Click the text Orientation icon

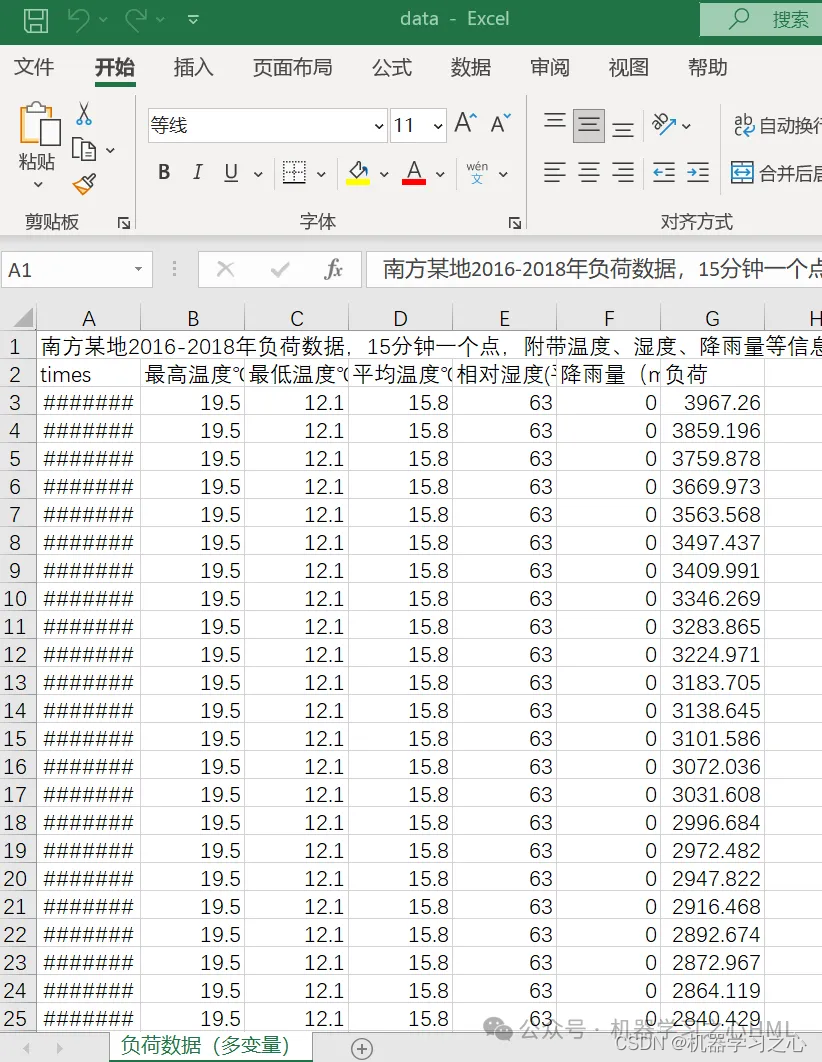click(x=664, y=124)
